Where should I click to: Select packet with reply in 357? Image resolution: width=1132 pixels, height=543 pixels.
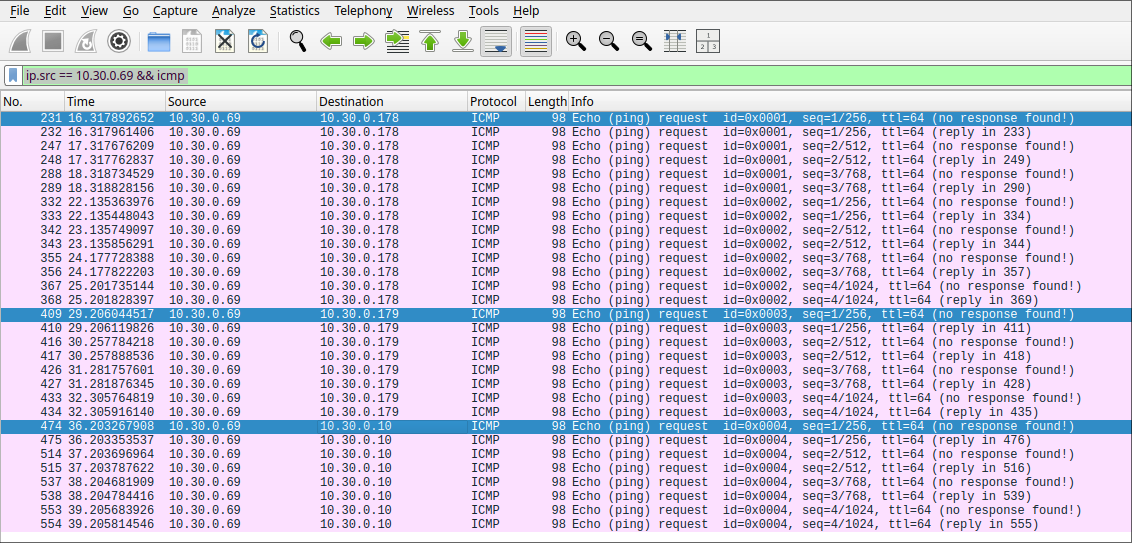tap(566, 272)
